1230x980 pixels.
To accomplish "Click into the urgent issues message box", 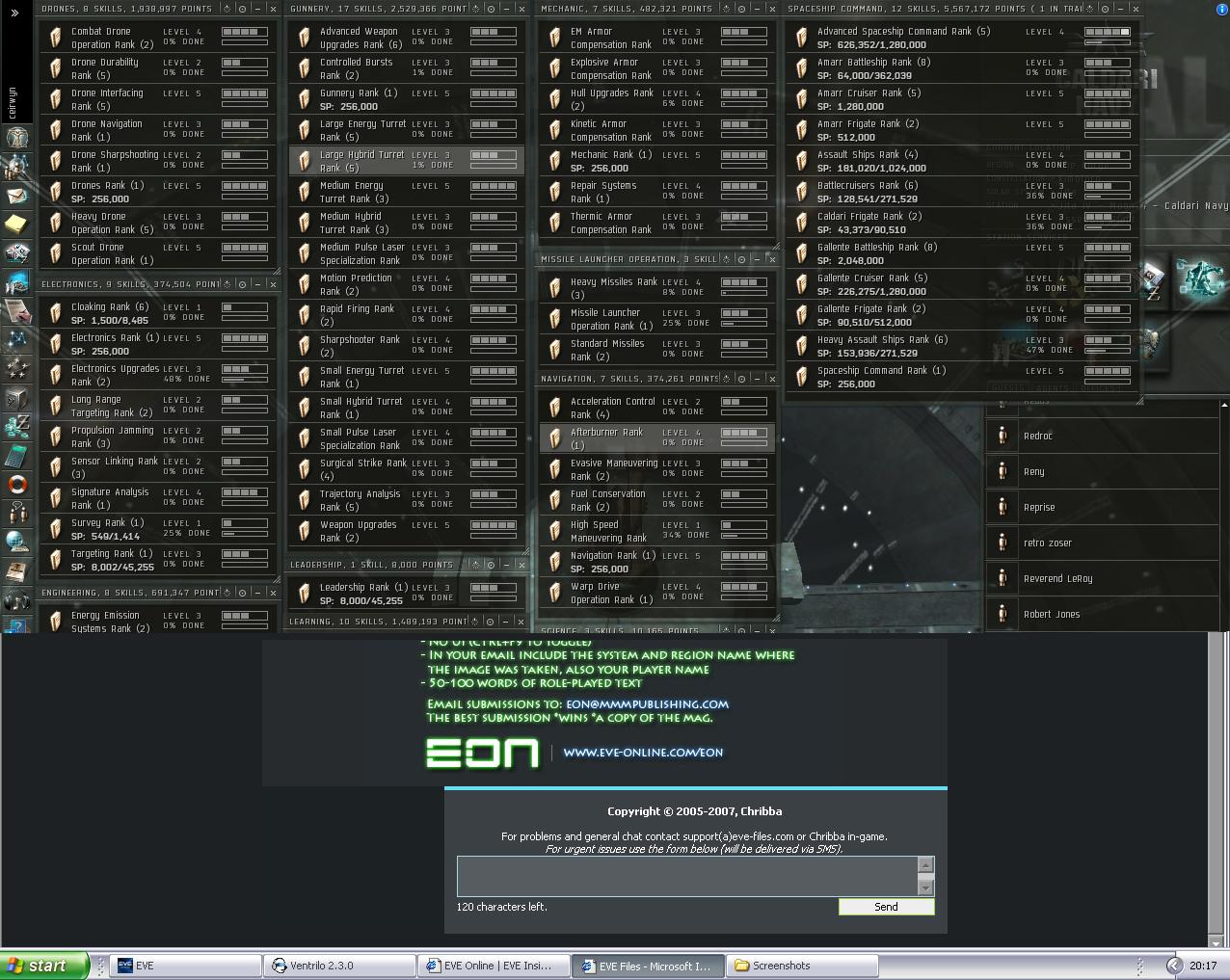I will click(x=687, y=876).
